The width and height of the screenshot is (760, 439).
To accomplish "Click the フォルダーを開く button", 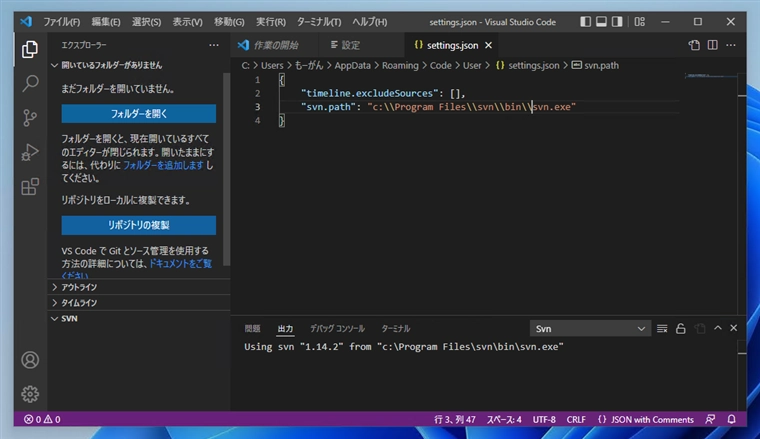I will pyautogui.click(x=139, y=113).
